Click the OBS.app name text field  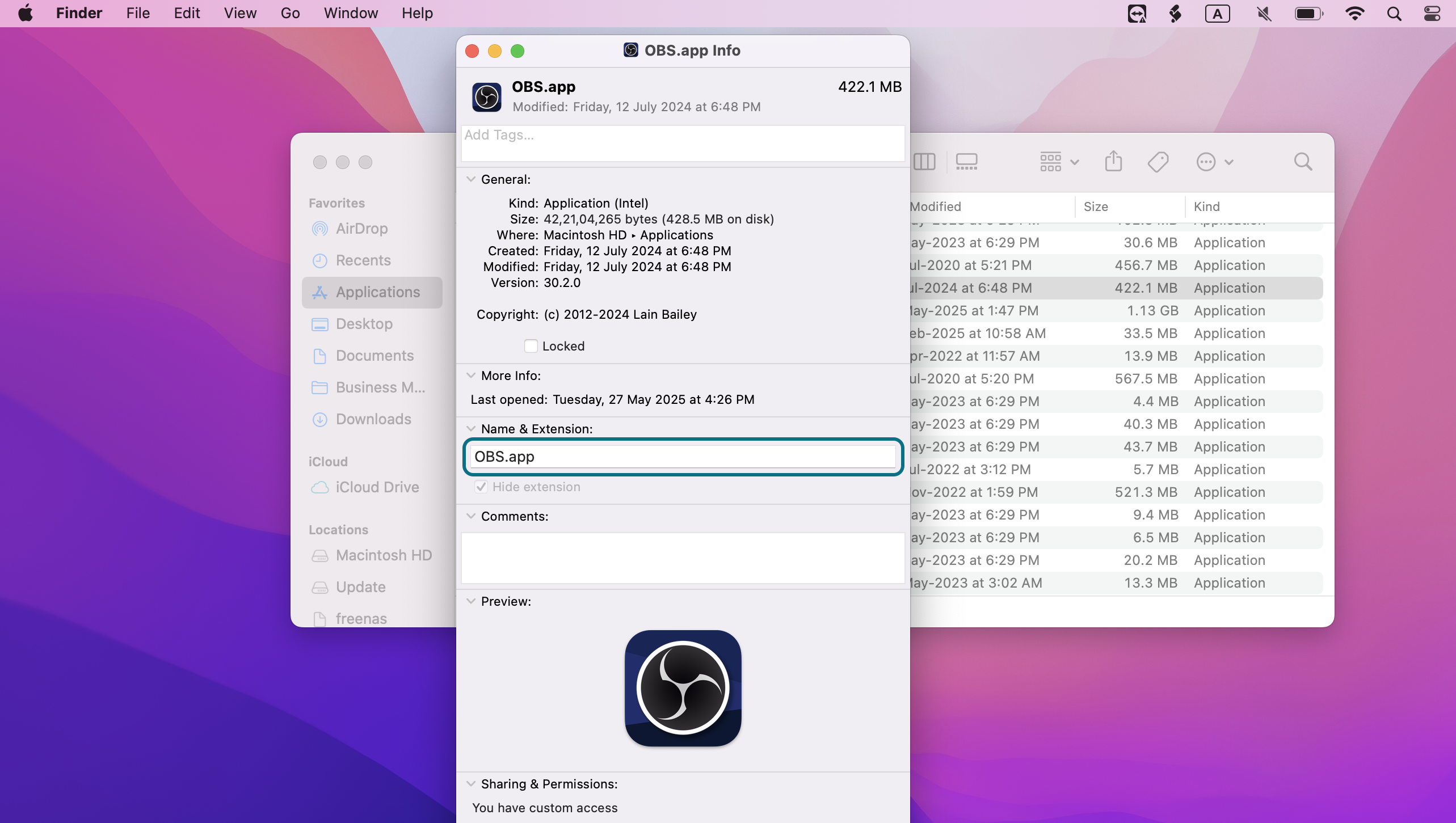pos(683,457)
